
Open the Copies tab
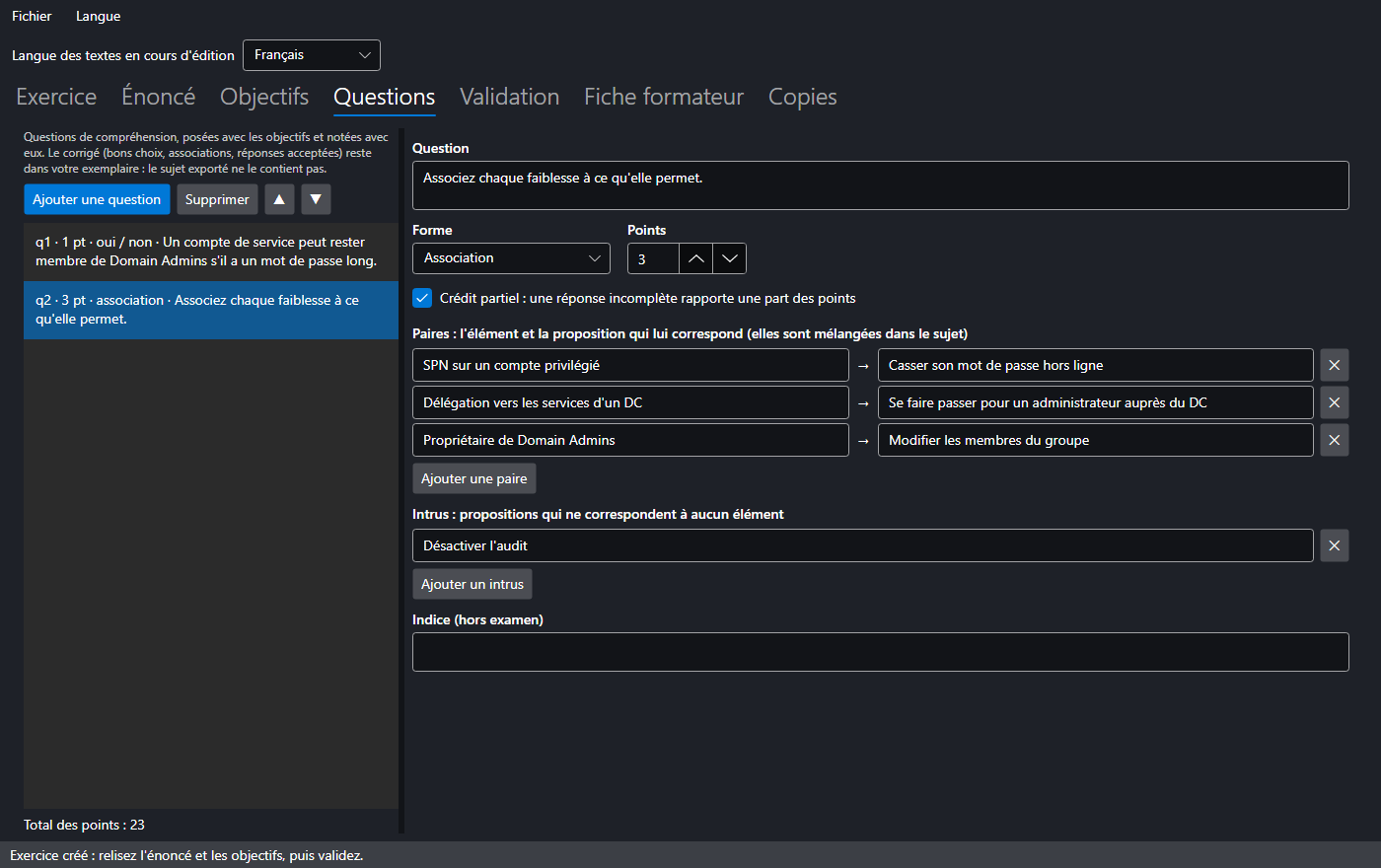[x=802, y=97]
